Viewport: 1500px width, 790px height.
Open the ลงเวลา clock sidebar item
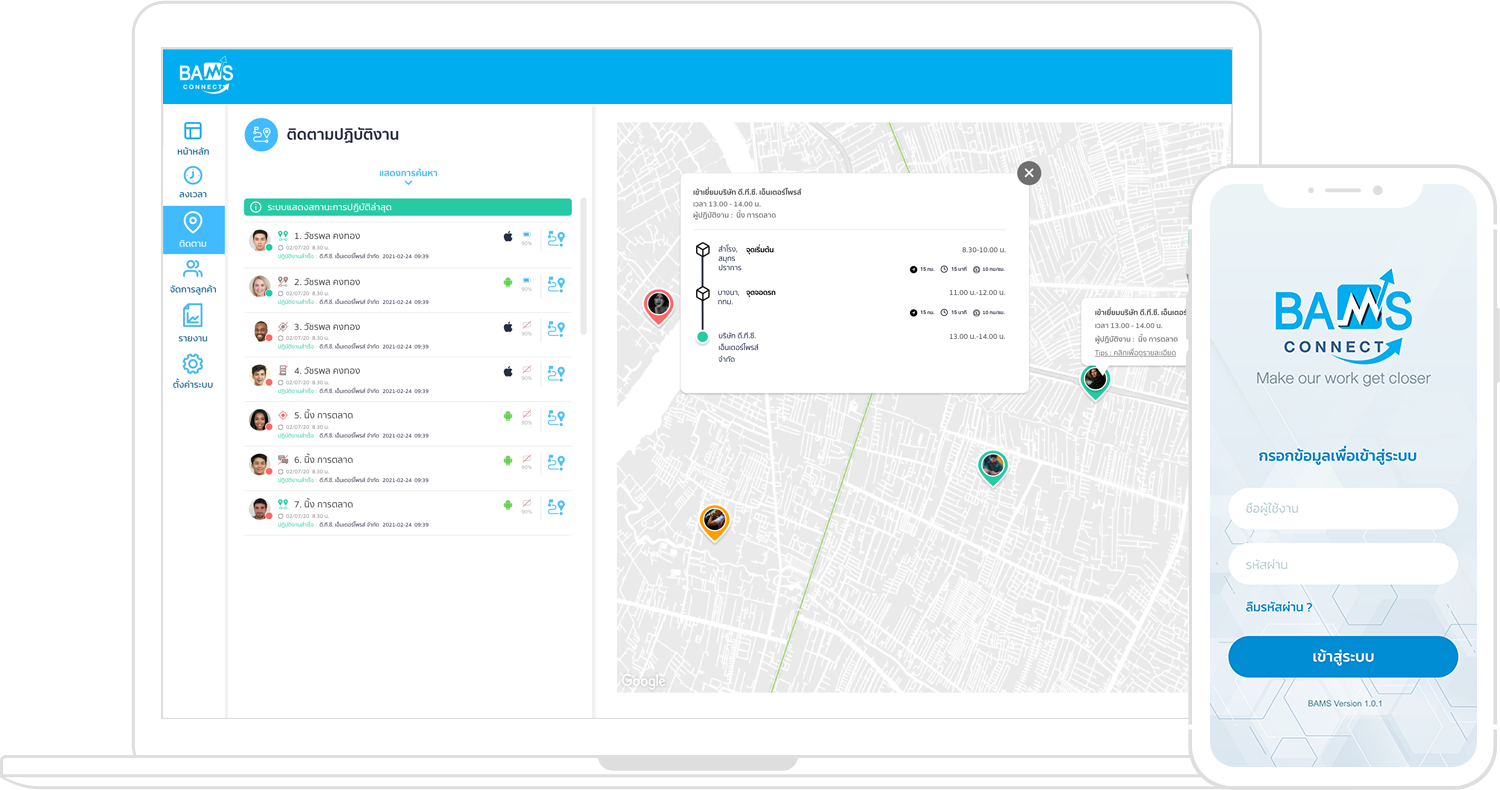pos(193,183)
